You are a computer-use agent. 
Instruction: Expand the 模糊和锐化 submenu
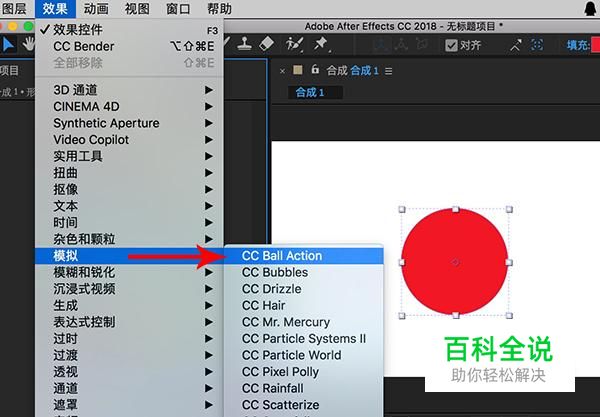coord(129,272)
